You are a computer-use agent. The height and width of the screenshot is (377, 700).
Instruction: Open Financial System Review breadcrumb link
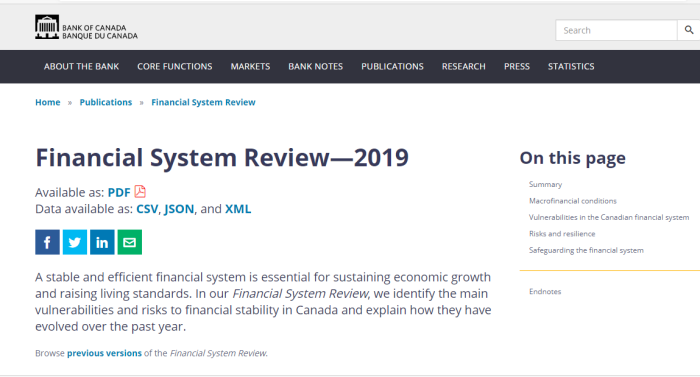pos(203,102)
